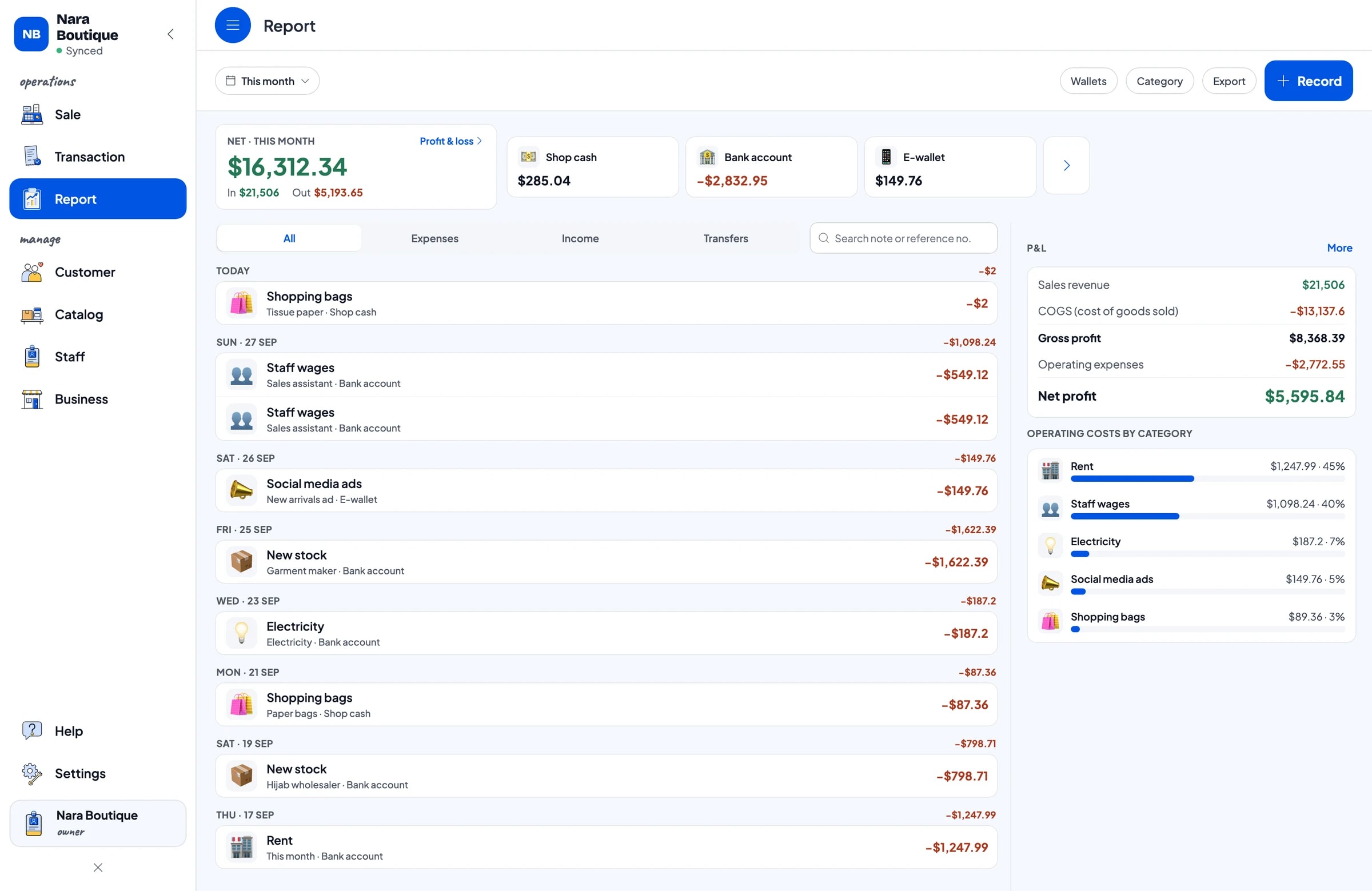Click Shopping bags icon for Tissue paper entry

(x=242, y=303)
